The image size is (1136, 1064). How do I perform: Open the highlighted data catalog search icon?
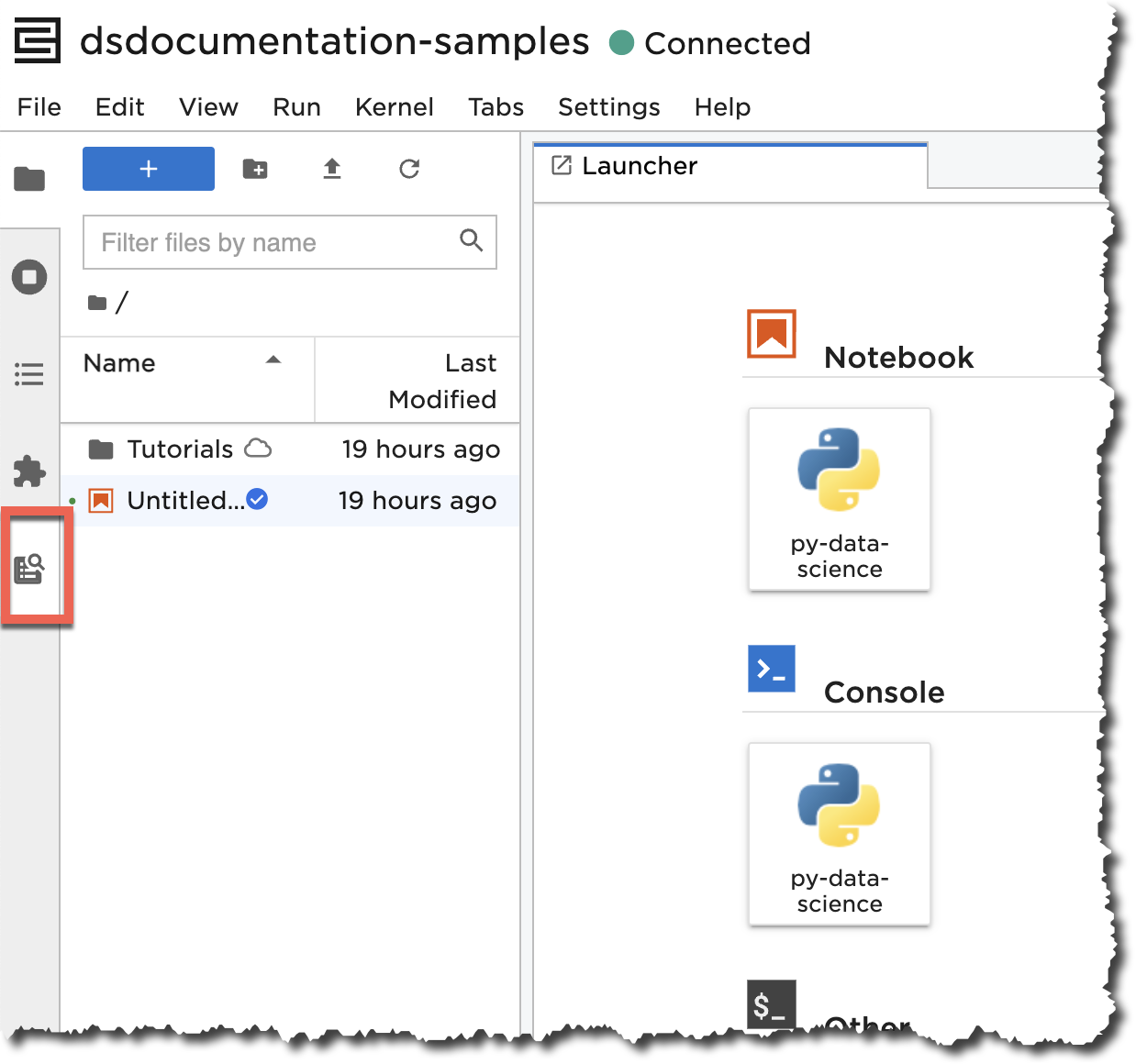pos(30,569)
